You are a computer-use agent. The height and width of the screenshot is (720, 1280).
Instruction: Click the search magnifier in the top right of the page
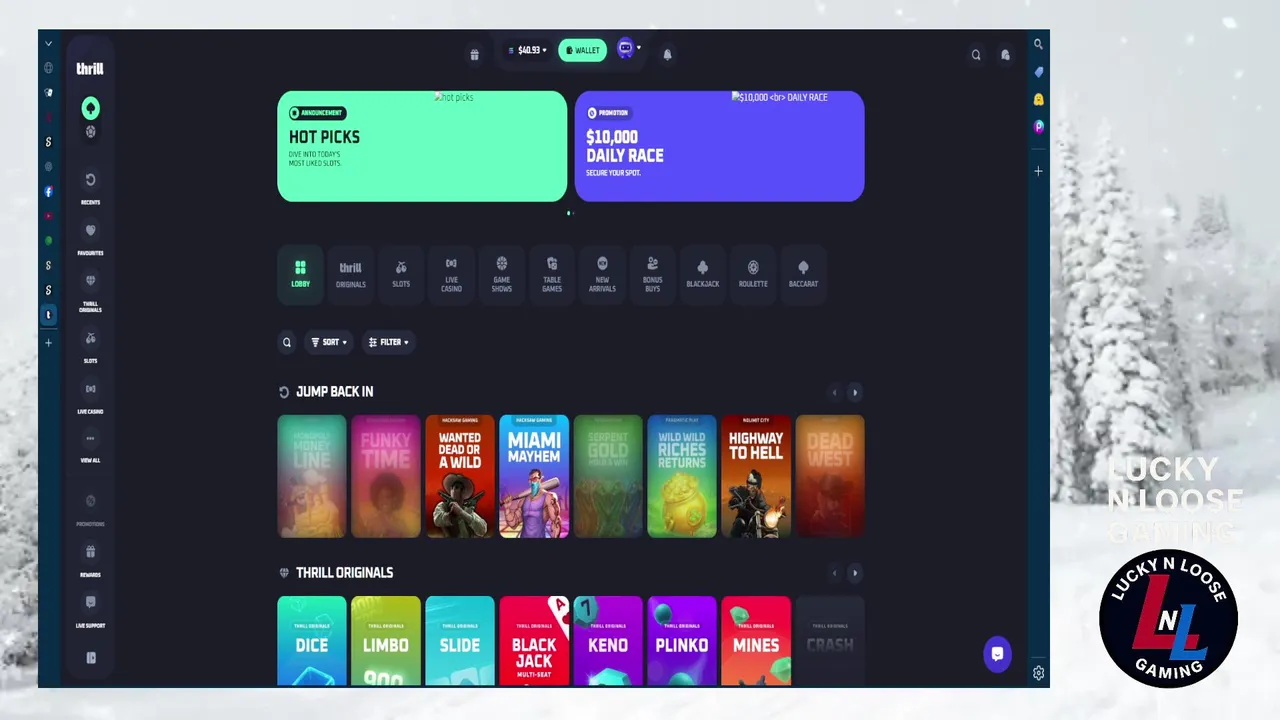point(976,55)
